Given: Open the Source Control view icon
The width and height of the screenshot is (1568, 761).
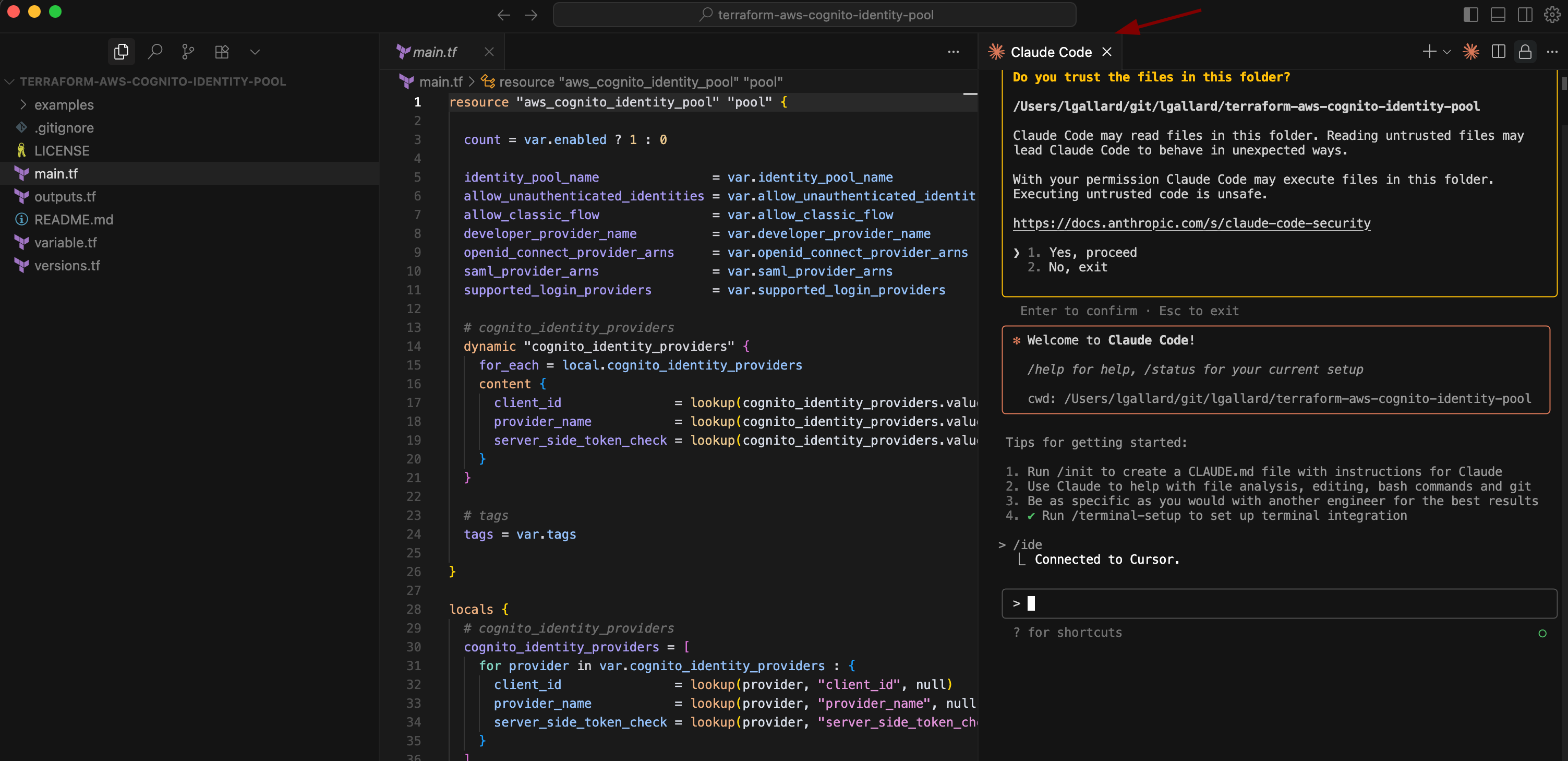Looking at the screenshot, I should (x=188, y=52).
